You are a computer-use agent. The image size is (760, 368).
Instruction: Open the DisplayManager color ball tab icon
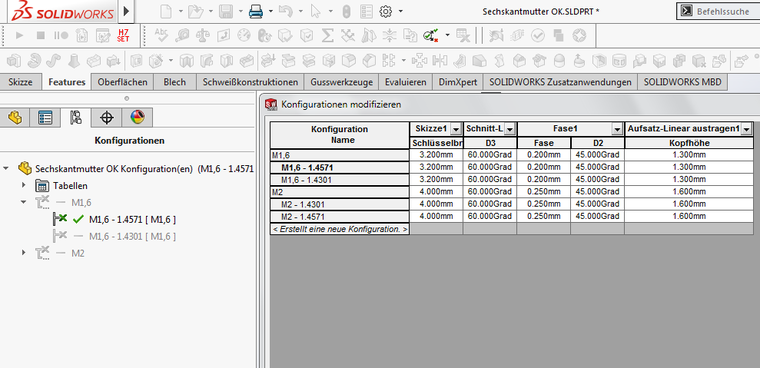(137, 117)
